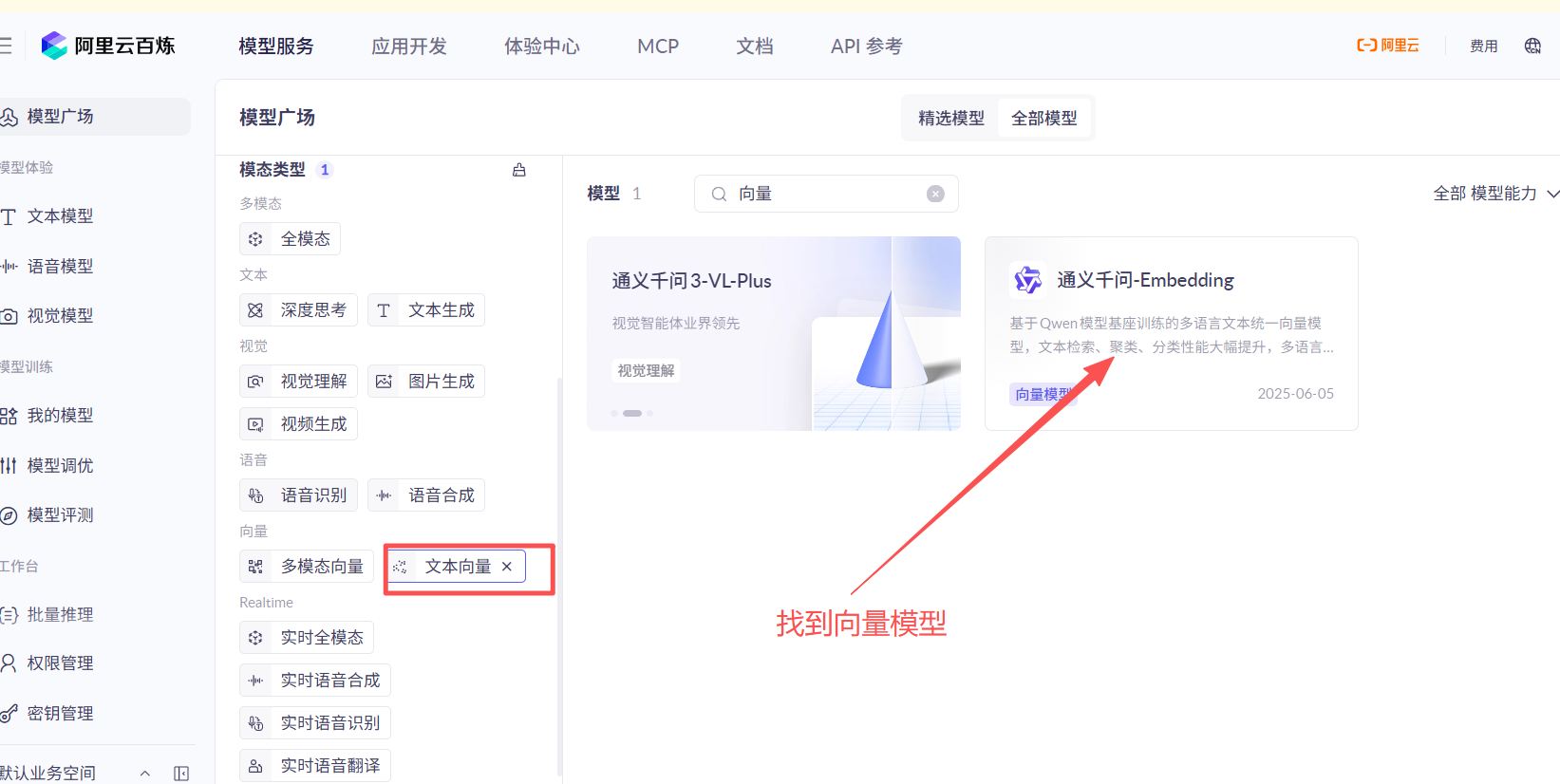Click the 视觉理解 tag on the banner

[646, 371]
